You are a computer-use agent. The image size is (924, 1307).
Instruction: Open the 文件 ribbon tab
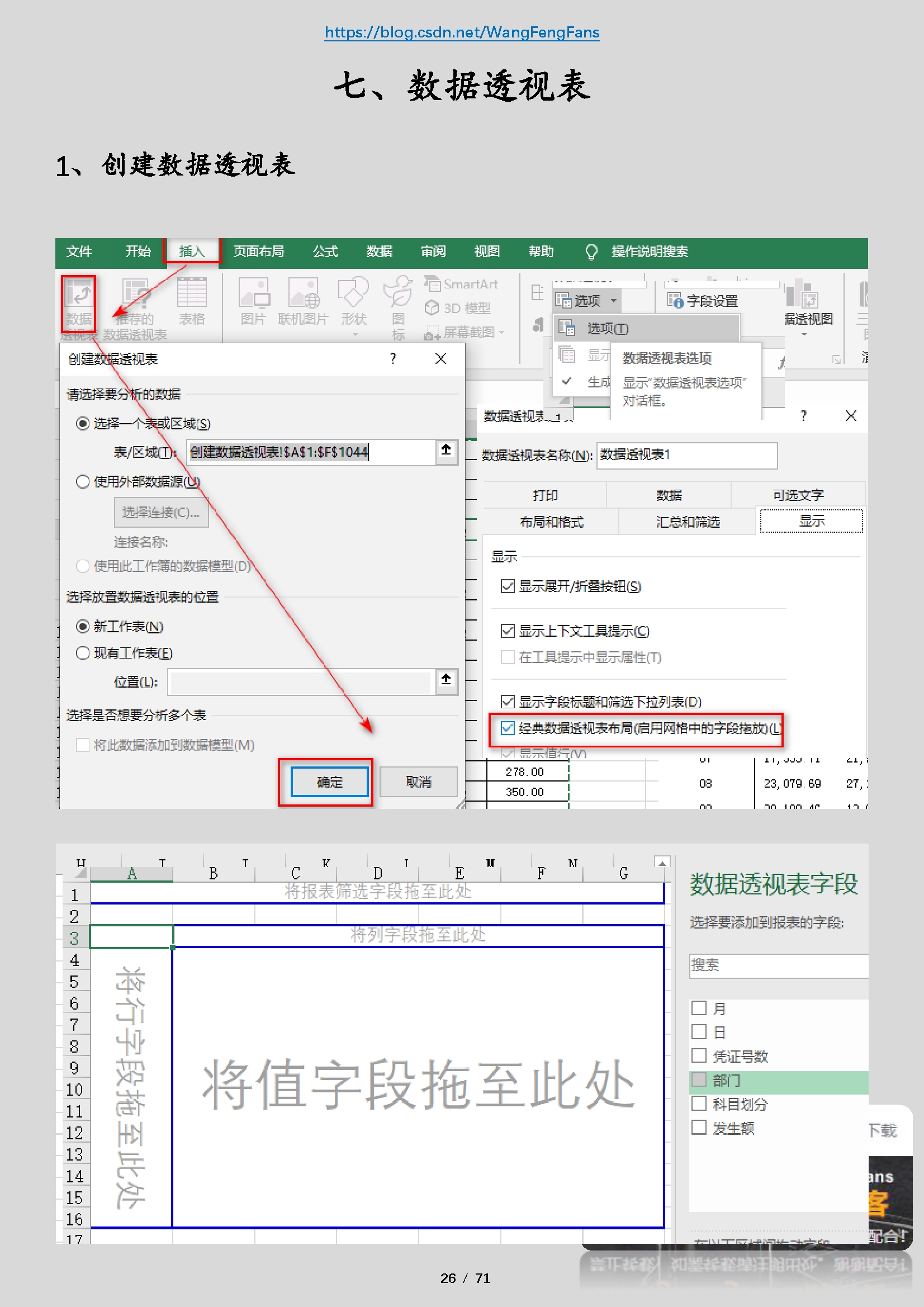point(79,252)
